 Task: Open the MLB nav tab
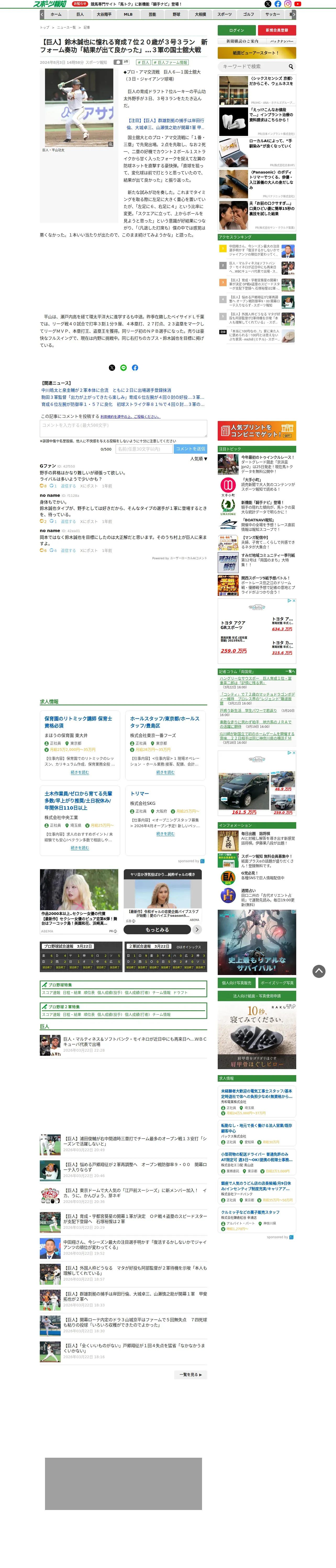tap(128, 14)
